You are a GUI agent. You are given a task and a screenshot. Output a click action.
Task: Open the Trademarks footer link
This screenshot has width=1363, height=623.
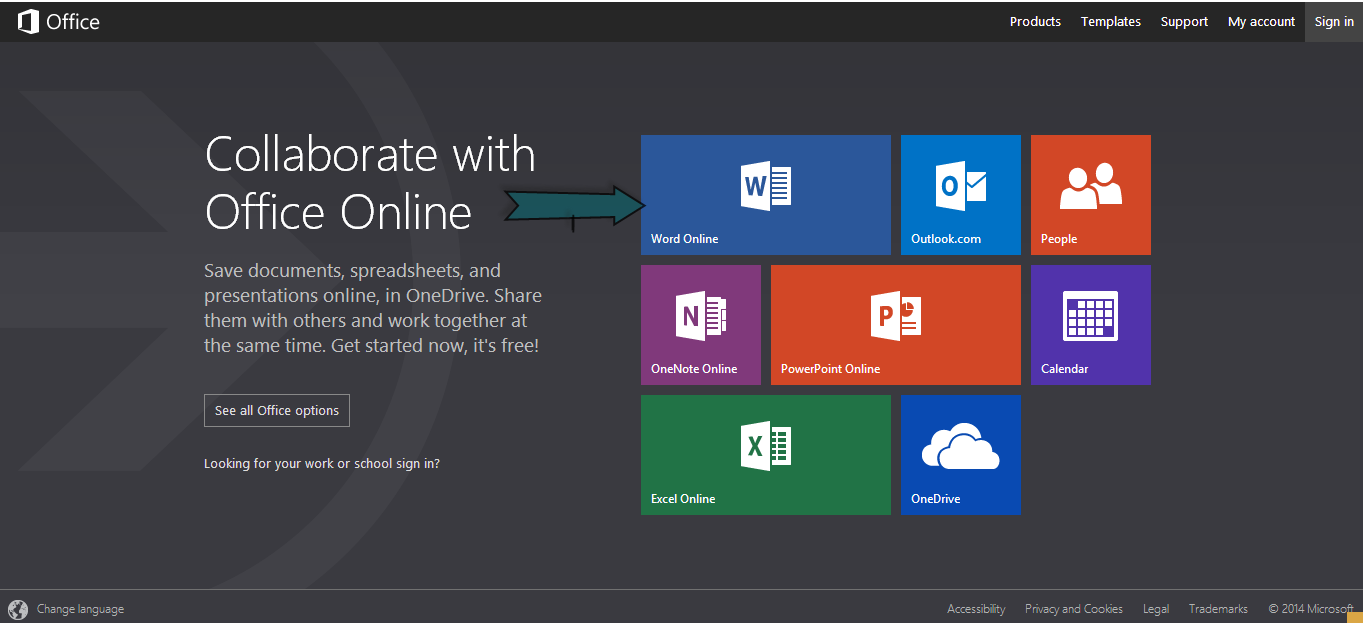[1218, 609]
